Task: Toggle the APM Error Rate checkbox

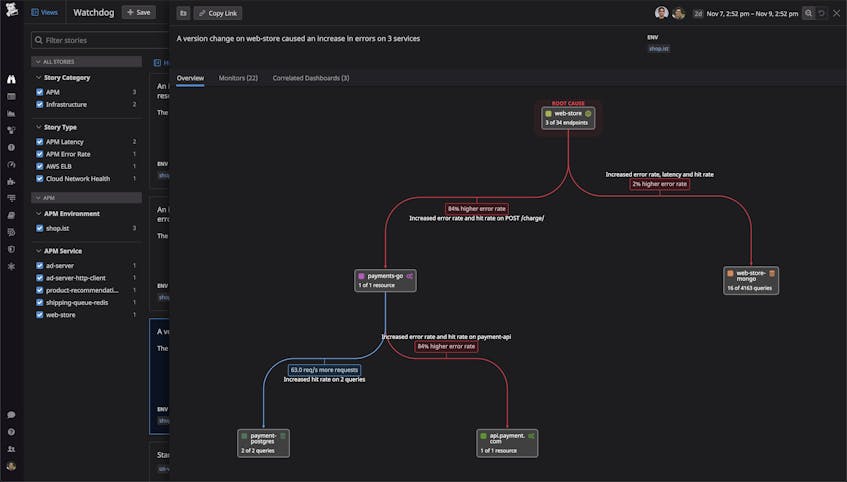Action: (39, 154)
